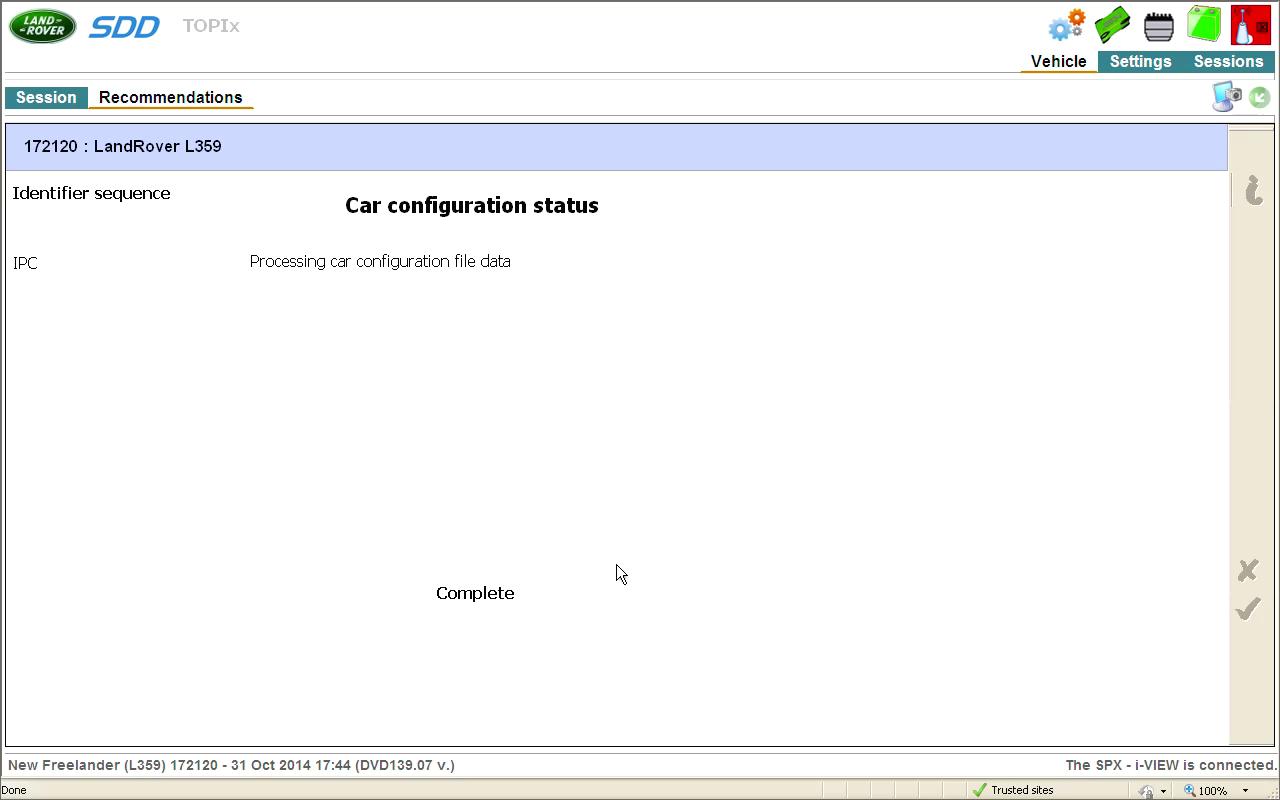Open the TOPIx link
1280x800 pixels.
click(211, 26)
